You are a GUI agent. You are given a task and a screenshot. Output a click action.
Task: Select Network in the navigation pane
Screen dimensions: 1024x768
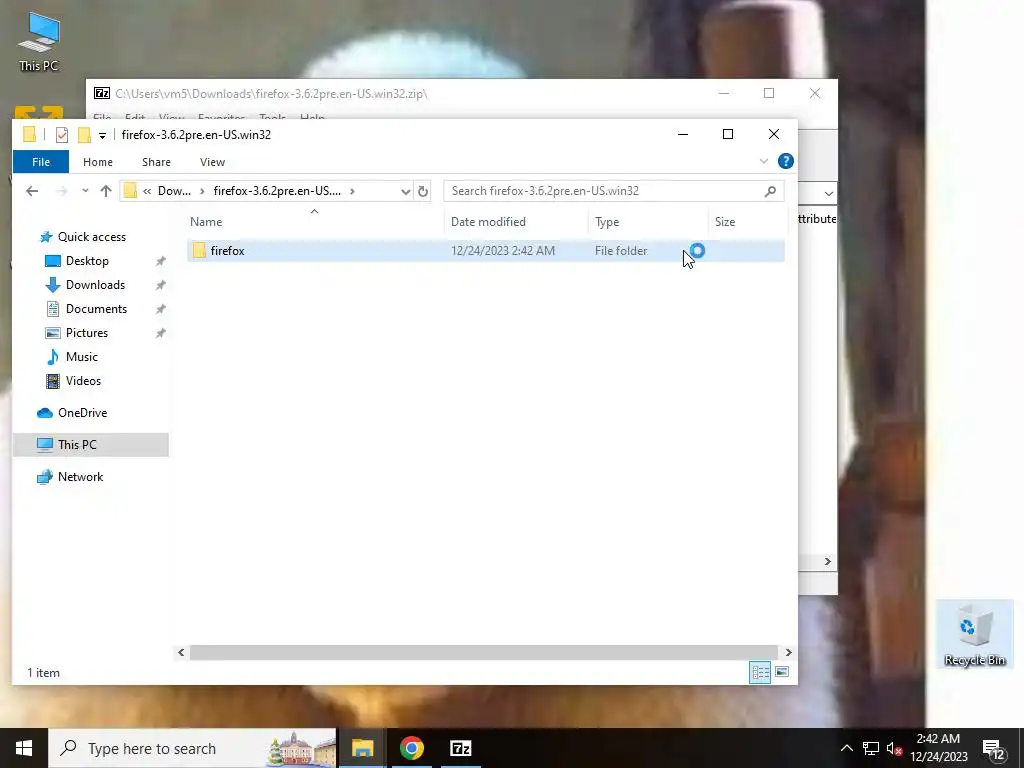click(80, 477)
